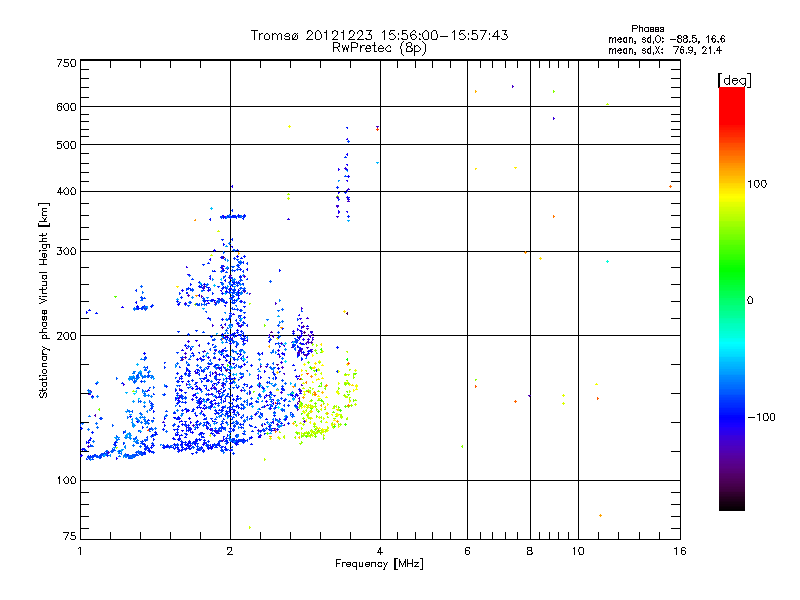Click the orange data point at far right near 400 km
The height and width of the screenshot is (600, 800).
click(670, 187)
